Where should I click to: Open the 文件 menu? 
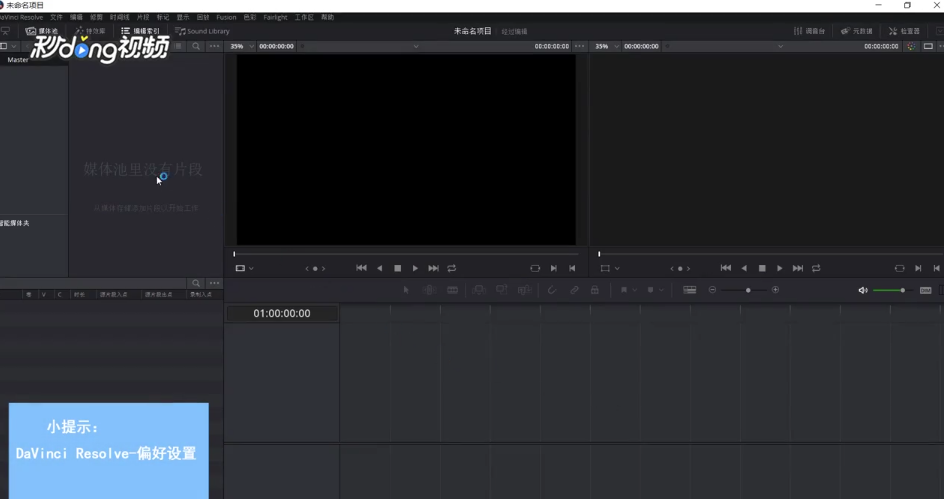click(x=56, y=17)
